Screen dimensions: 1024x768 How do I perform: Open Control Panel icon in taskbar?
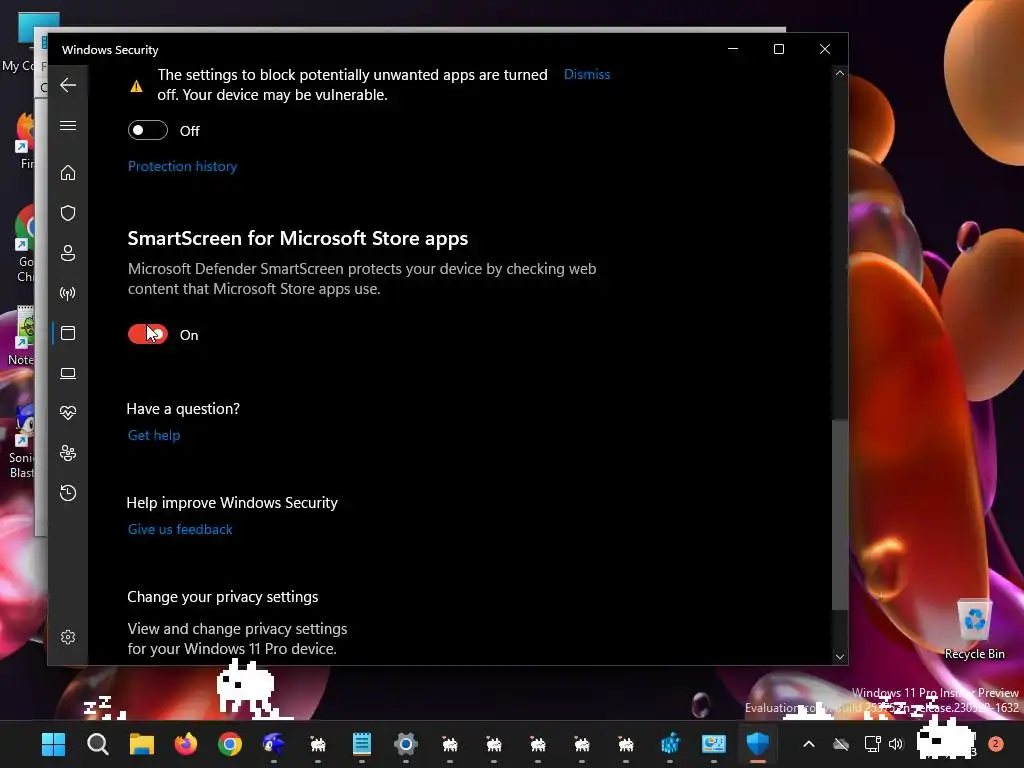click(714, 744)
